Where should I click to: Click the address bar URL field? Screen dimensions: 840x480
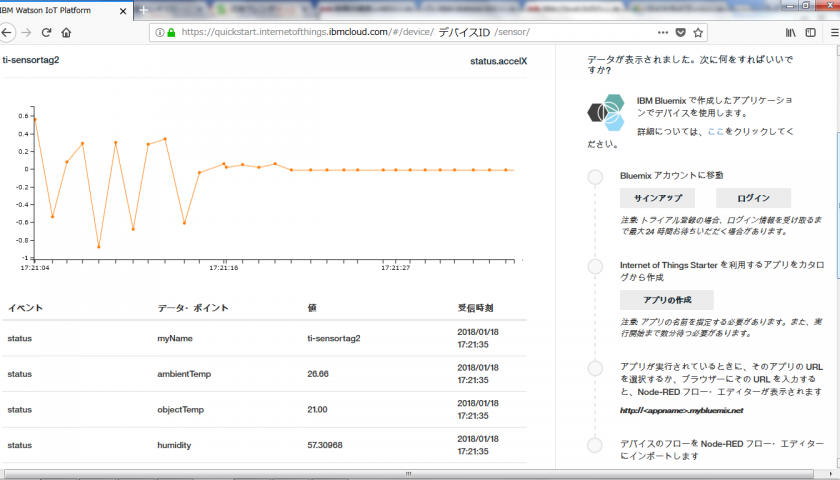[x=400, y=32]
